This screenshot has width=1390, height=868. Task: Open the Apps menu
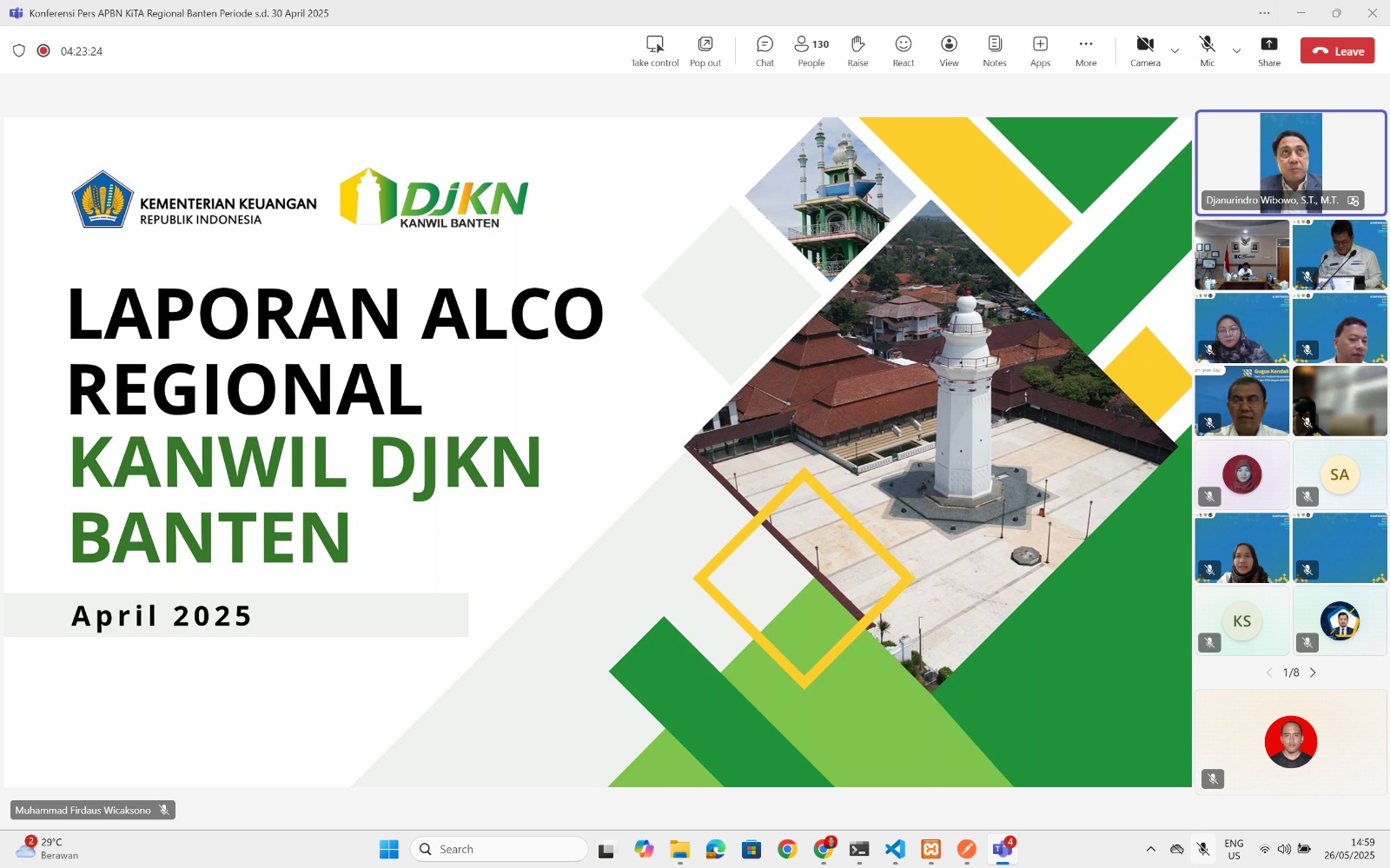tap(1040, 51)
